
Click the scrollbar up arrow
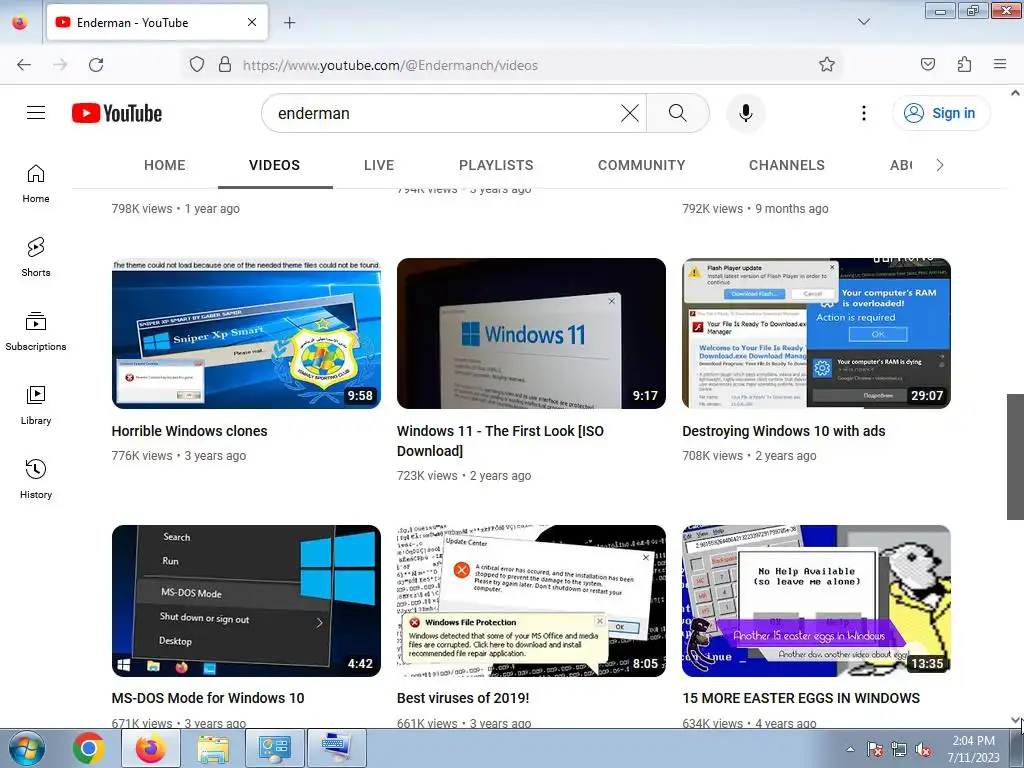(x=1015, y=93)
